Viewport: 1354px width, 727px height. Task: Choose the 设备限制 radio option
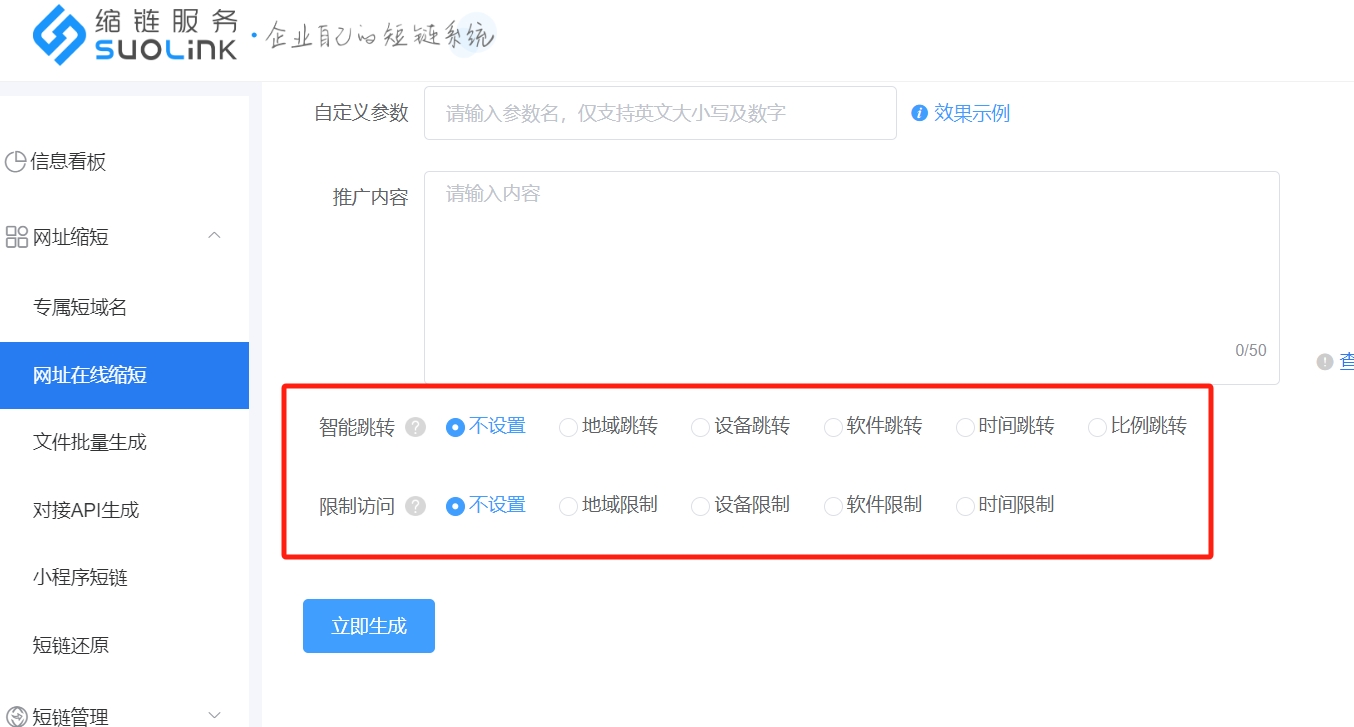click(700, 506)
